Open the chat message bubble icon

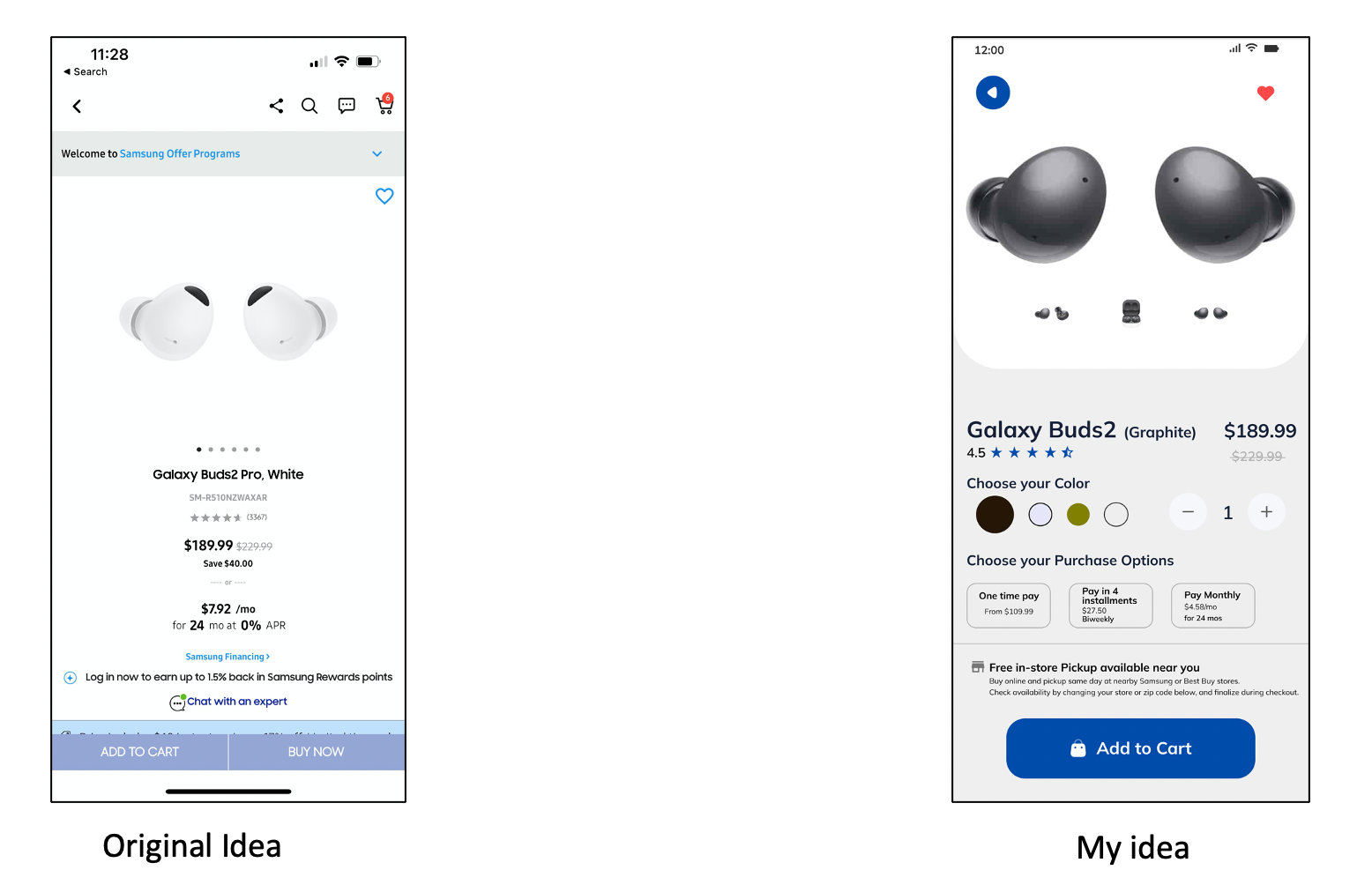347,106
